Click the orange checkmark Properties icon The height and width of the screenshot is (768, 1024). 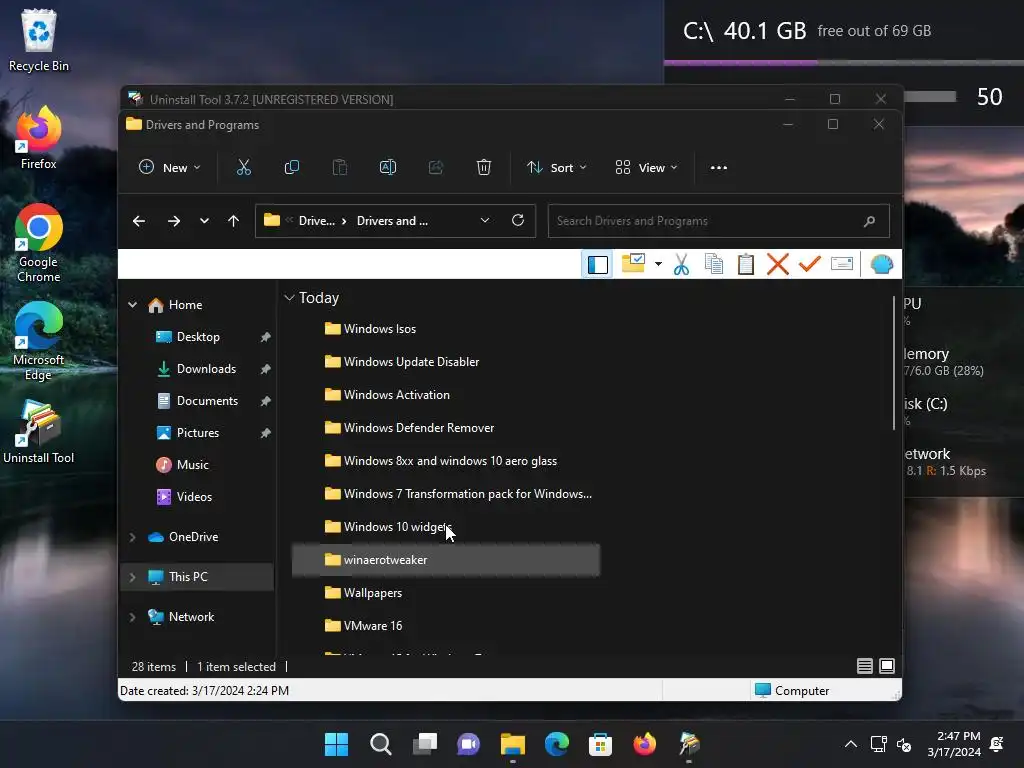point(810,264)
